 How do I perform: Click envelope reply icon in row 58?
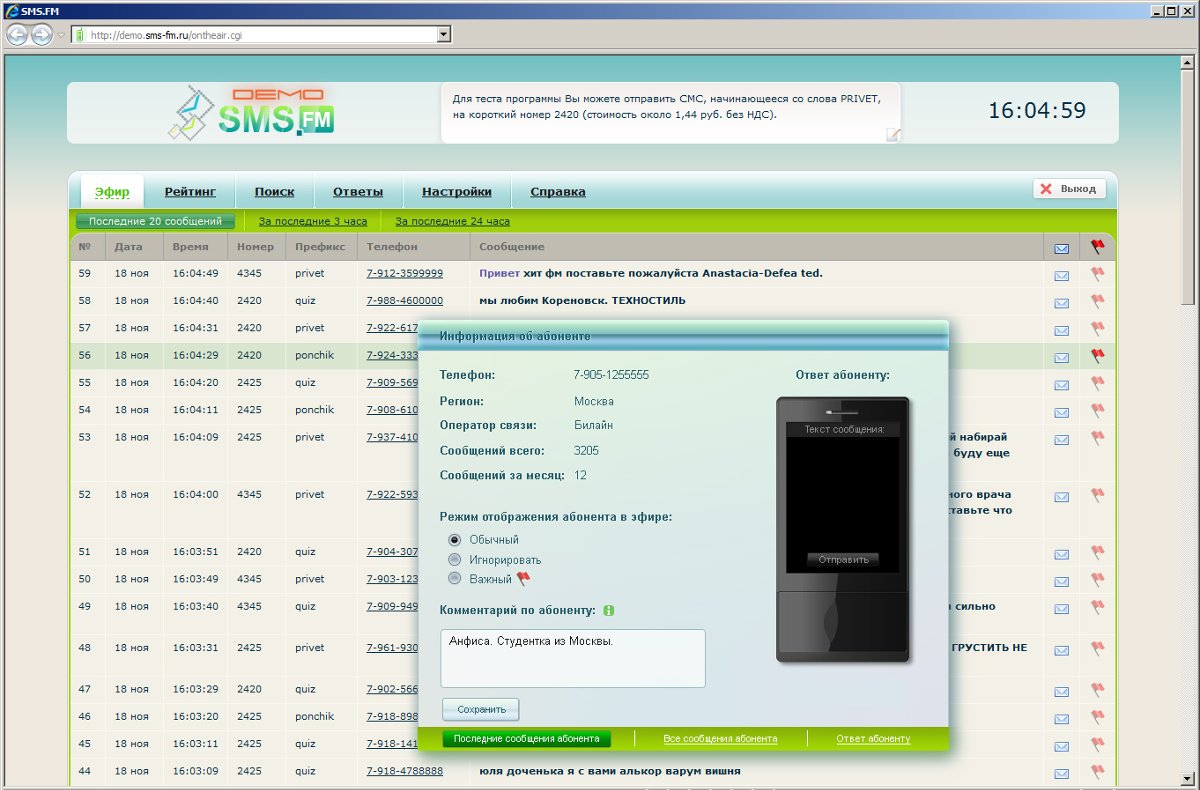click(1061, 302)
